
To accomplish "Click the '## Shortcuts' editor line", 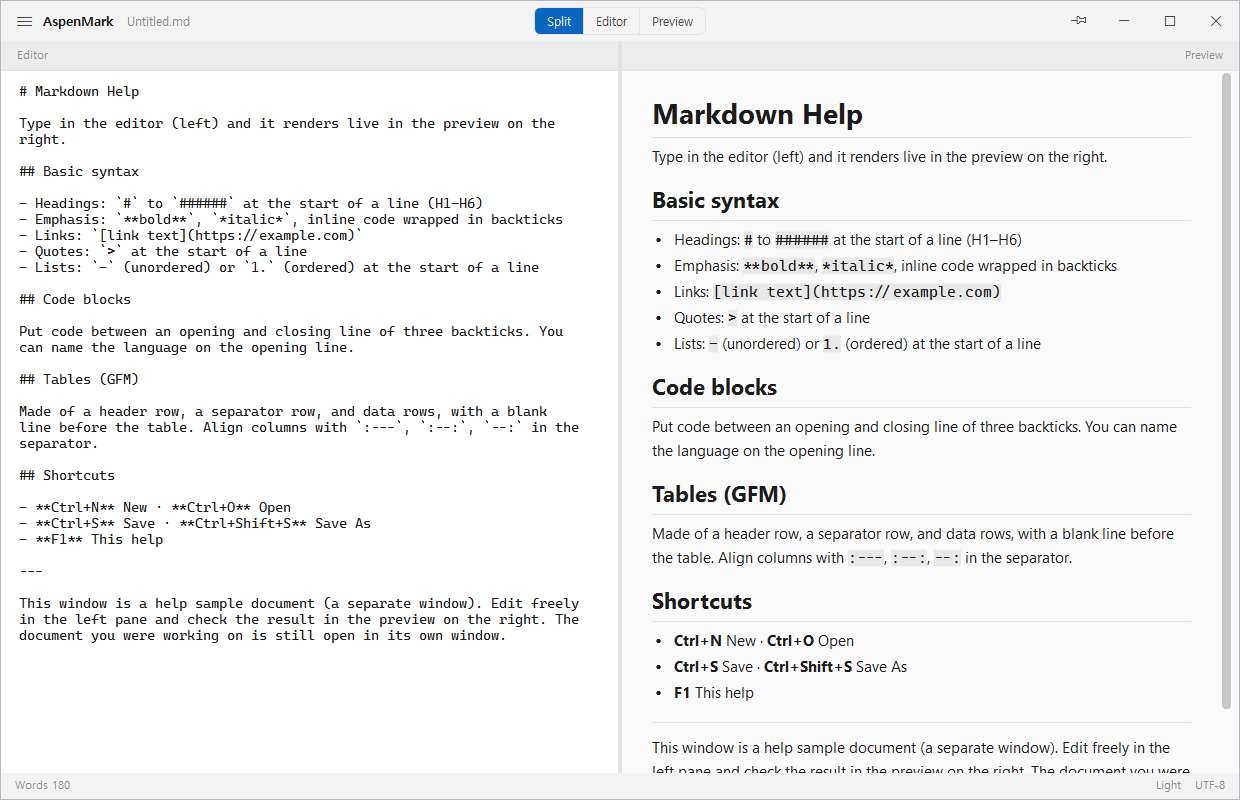I will 67,475.
